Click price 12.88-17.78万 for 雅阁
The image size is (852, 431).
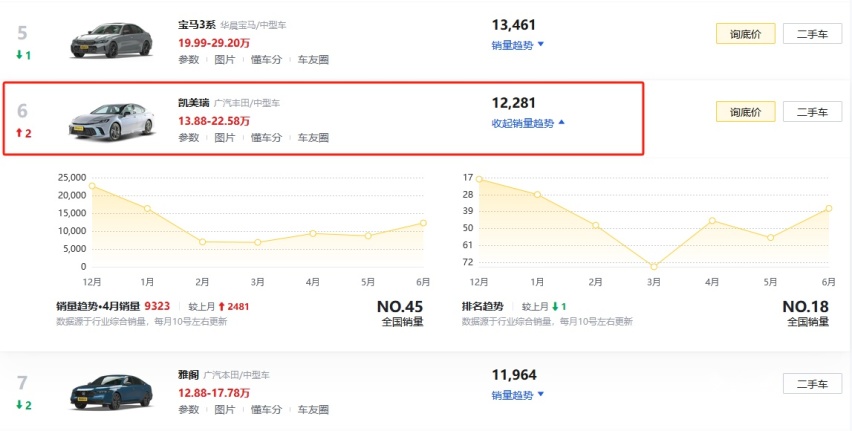coord(214,393)
